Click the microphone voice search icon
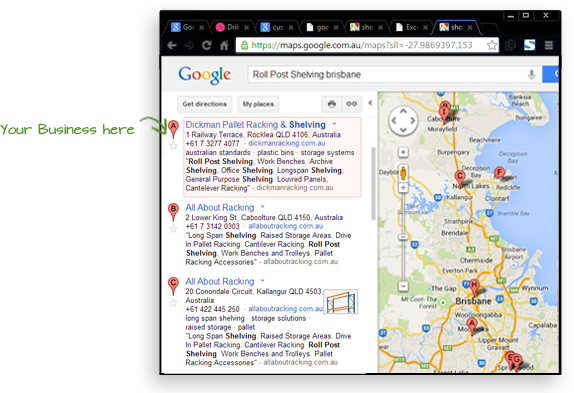Viewport: 574px width, 393px height. tap(531, 75)
